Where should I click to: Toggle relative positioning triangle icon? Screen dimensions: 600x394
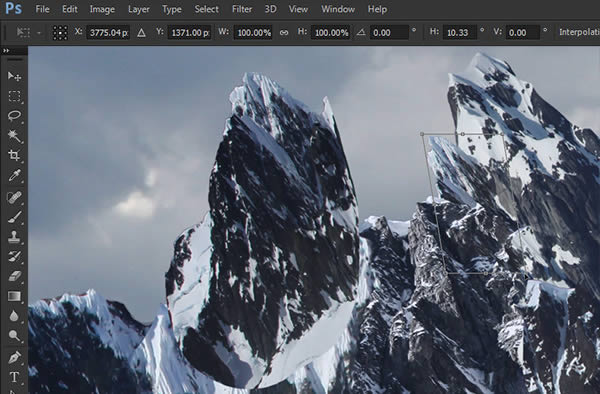[141, 33]
